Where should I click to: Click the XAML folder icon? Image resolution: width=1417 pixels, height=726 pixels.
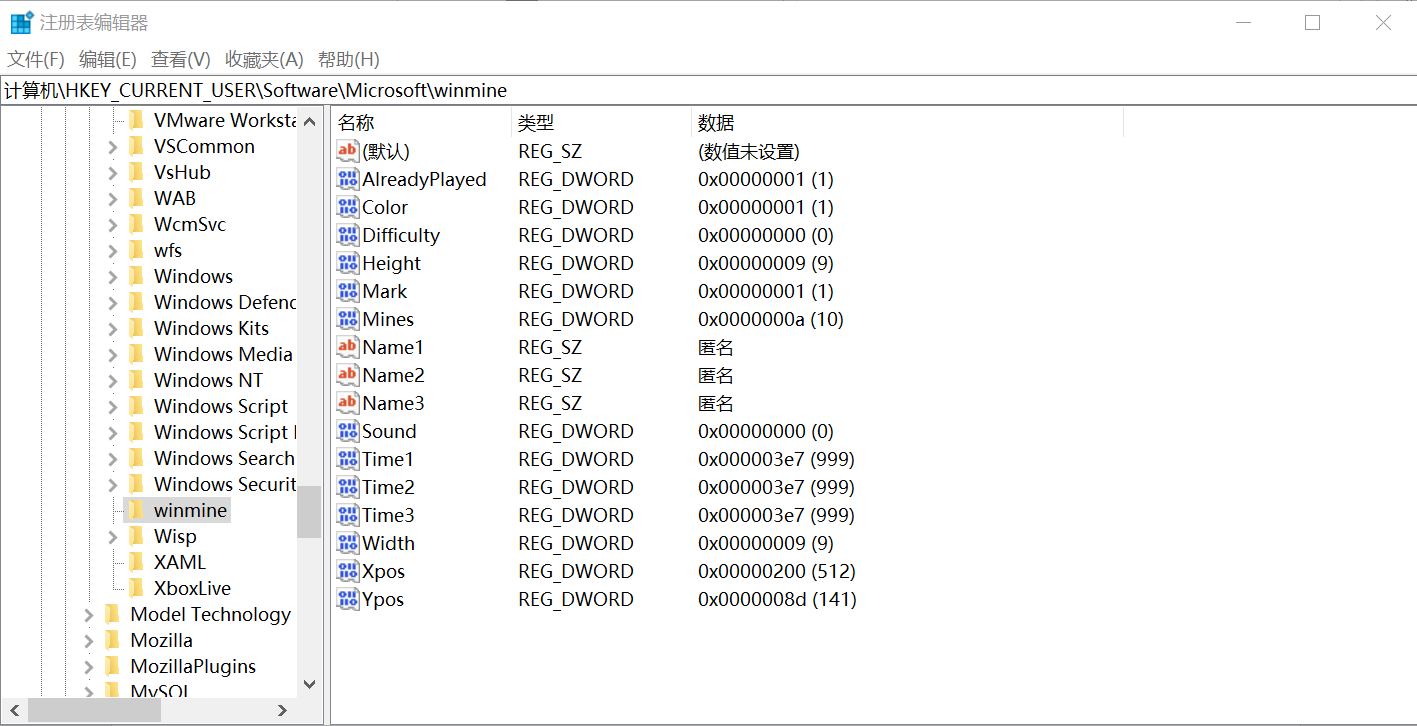pos(136,562)
